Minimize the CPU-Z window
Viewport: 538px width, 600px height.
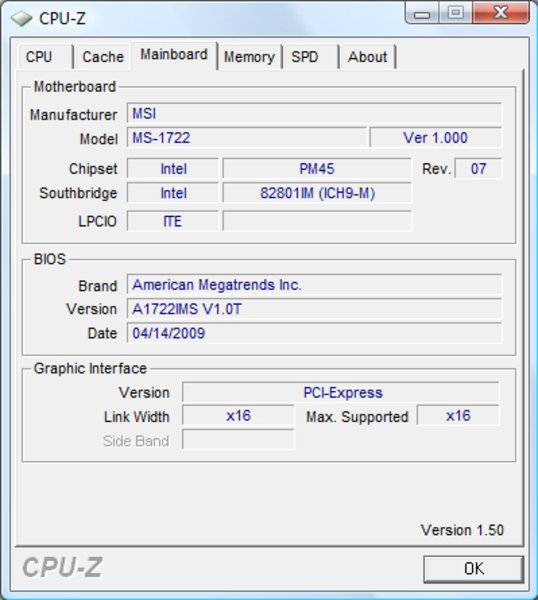422,14
